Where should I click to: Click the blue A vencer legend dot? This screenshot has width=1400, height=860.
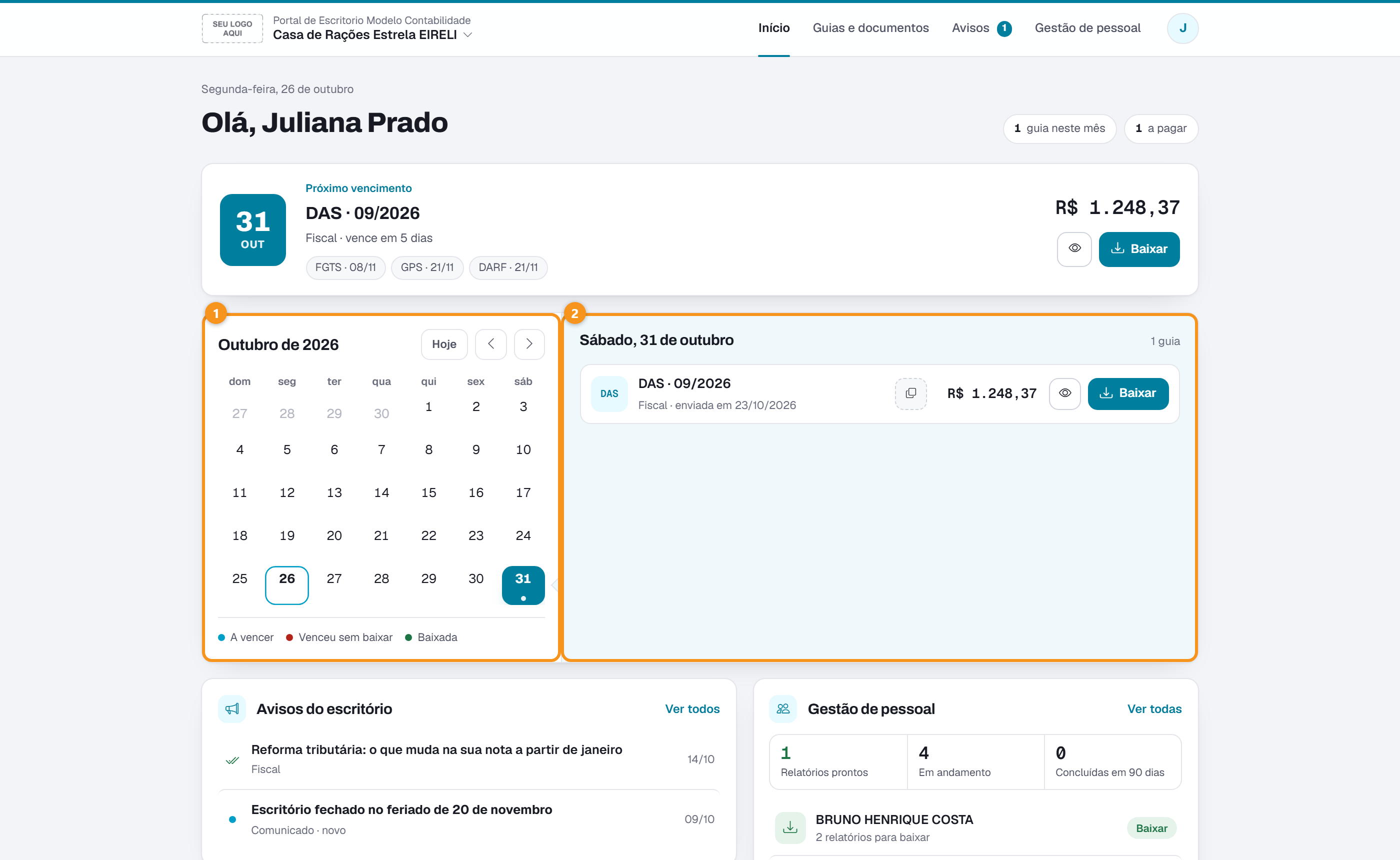click(x=221, y=637)
